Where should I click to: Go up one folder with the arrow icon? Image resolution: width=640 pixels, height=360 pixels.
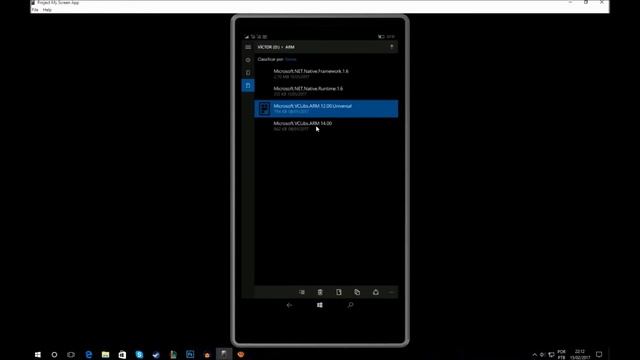pos(391,47)
